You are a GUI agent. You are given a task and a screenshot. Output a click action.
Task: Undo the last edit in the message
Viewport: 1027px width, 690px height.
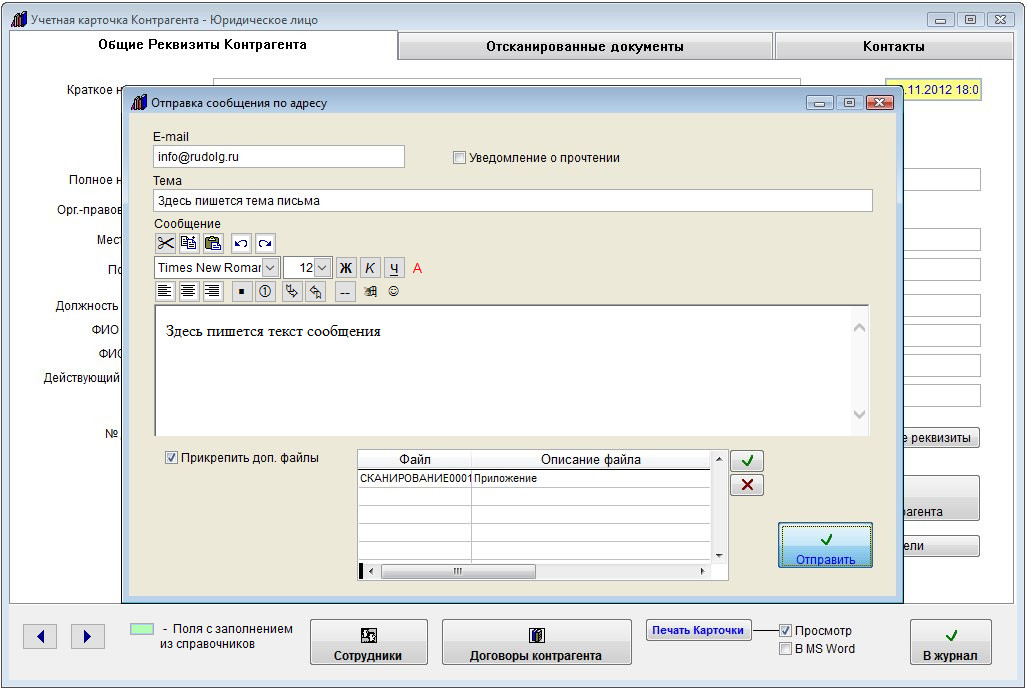[241, 243]
